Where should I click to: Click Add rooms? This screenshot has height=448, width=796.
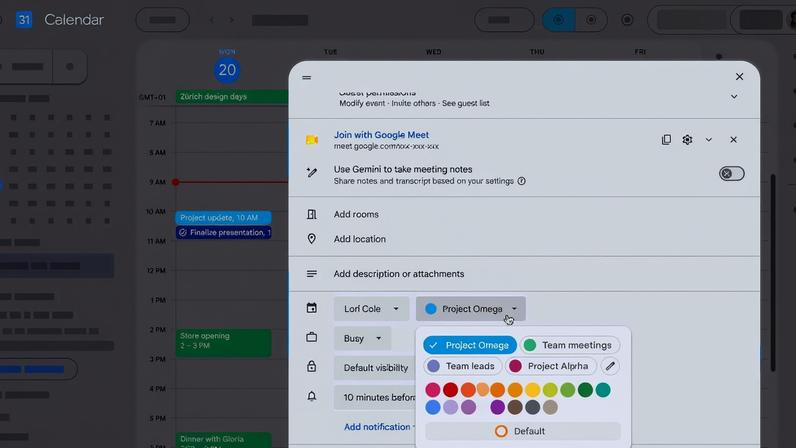click(x=356, y=214)
